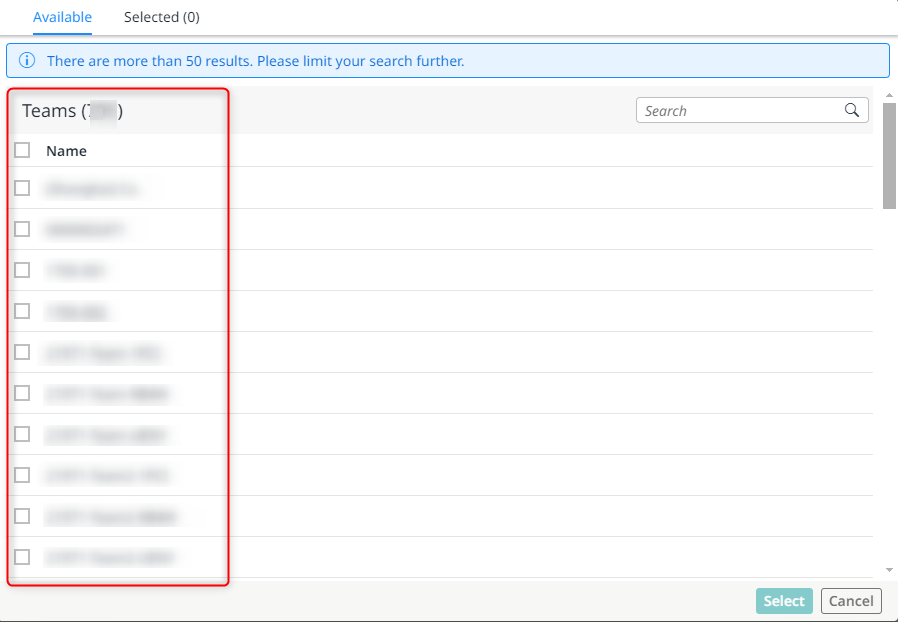Open the Selected (0) tab

click(x=162, y=17)
